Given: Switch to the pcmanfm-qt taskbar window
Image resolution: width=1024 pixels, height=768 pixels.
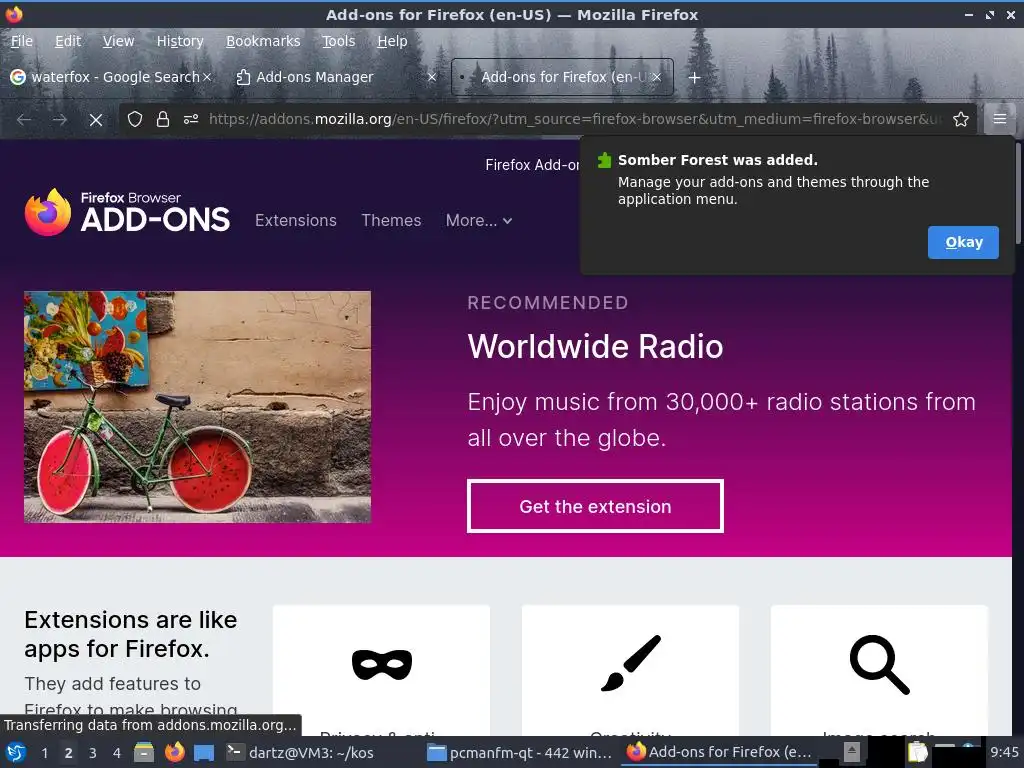Looking at the screenshot, I should (520, 752).
